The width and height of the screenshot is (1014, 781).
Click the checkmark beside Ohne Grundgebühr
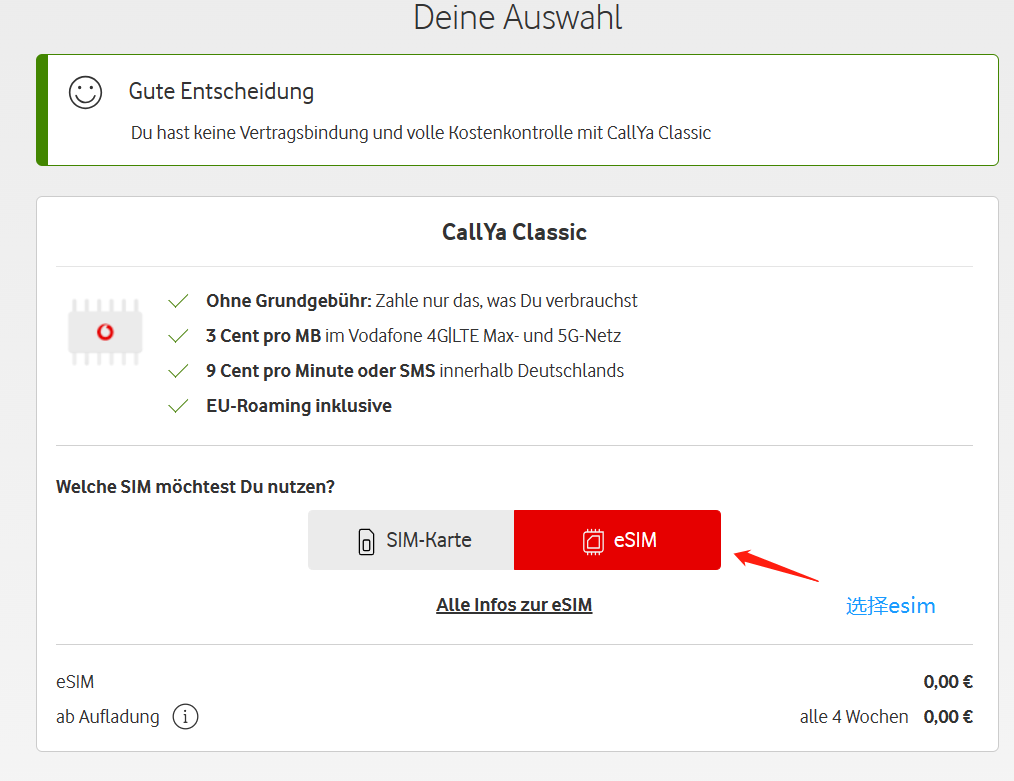178,301
